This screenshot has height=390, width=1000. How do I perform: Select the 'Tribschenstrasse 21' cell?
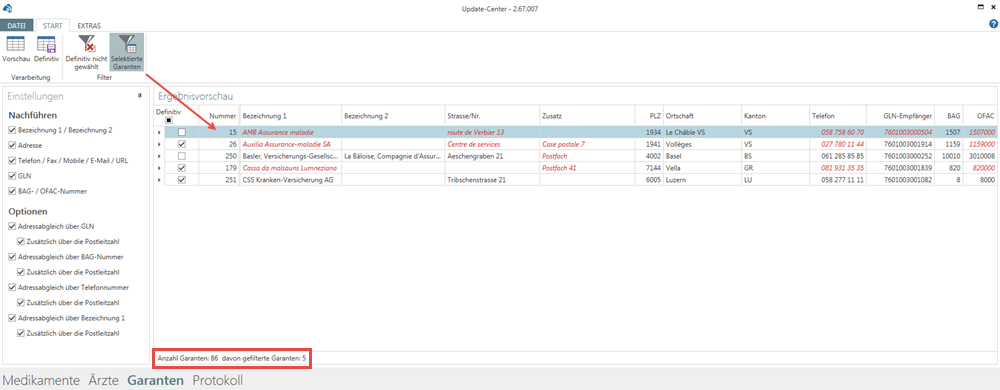[492, 180]
